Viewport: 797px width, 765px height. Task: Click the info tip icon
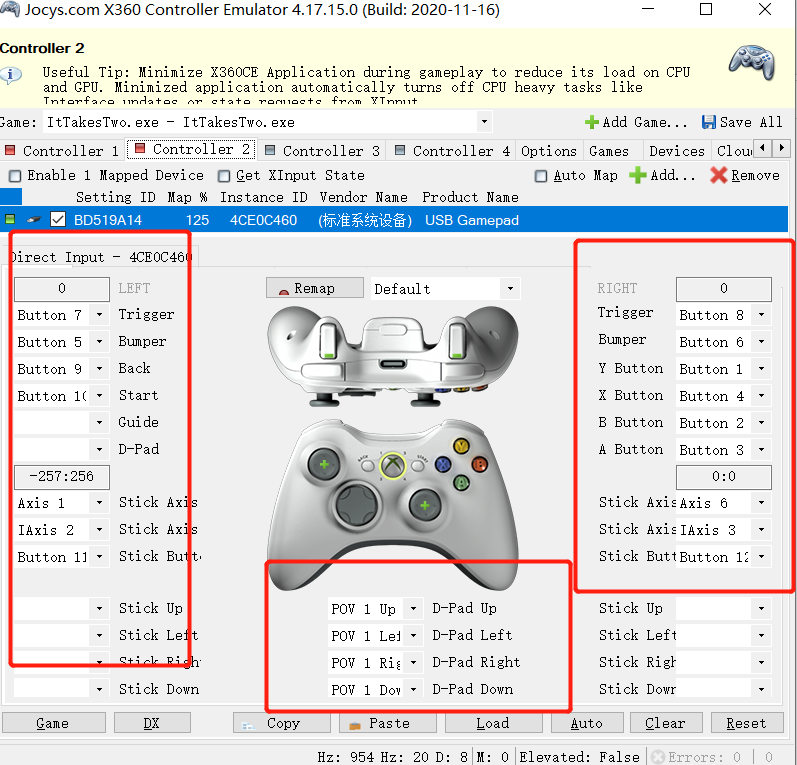point(11,75)
